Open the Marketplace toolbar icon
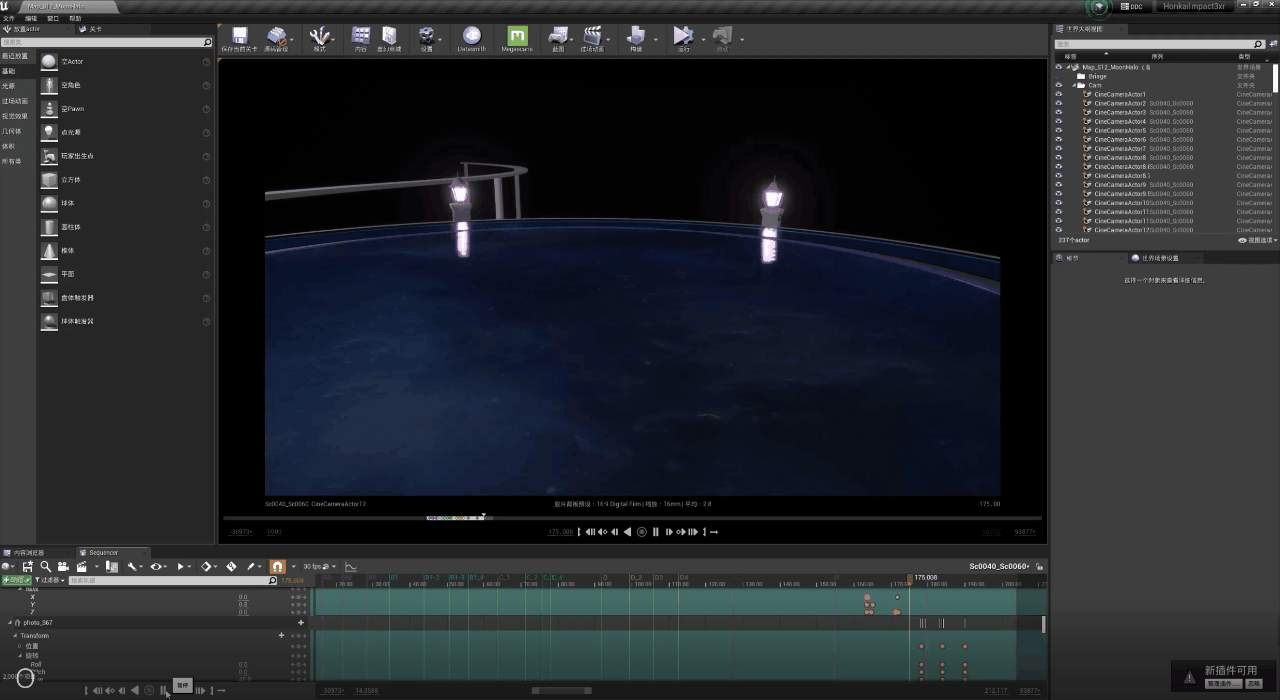 pos(389,36)
